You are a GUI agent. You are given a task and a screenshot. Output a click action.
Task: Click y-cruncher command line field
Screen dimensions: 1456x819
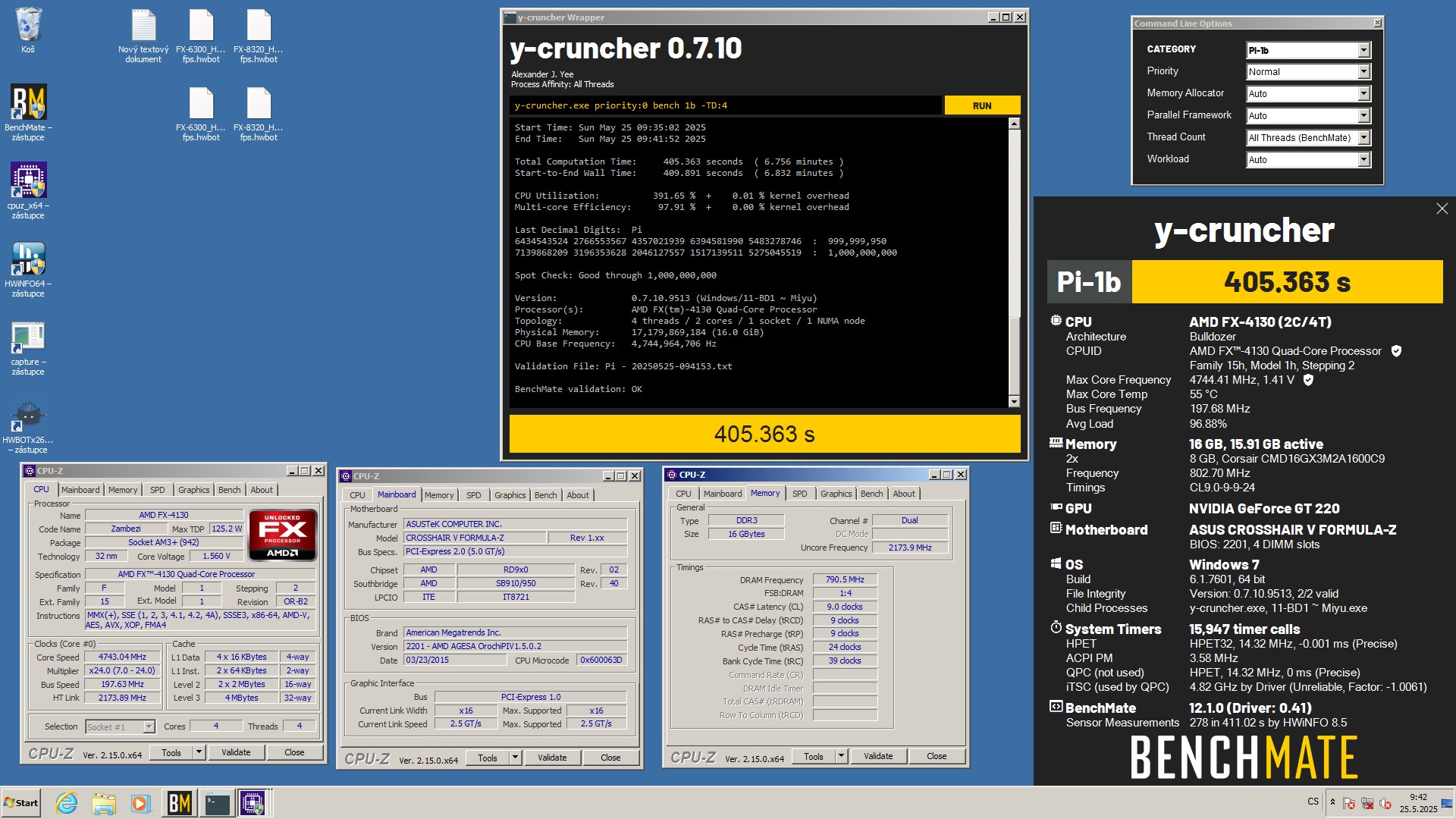pos(726,105)
